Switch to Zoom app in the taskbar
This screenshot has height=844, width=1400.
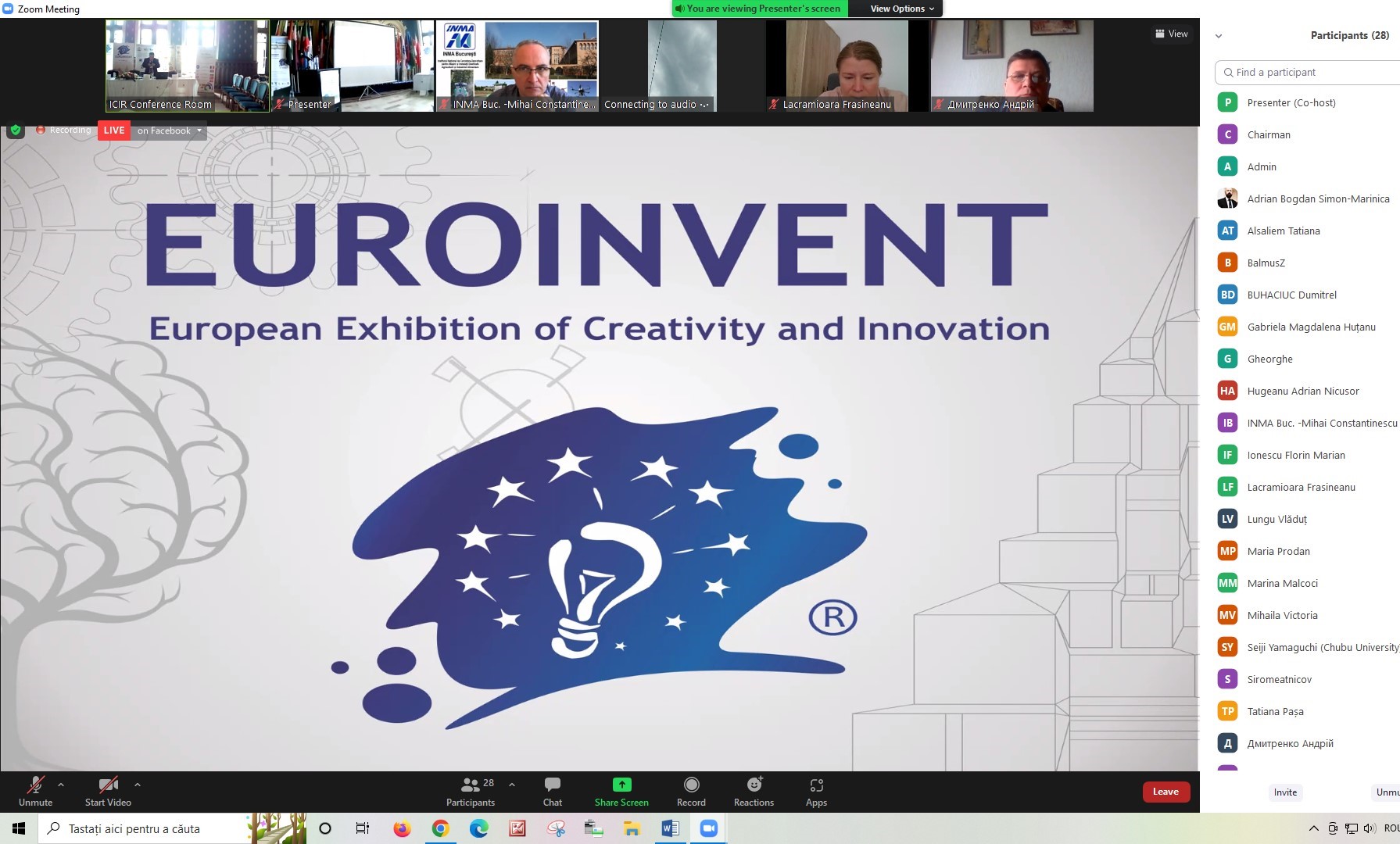pos(708,828)
